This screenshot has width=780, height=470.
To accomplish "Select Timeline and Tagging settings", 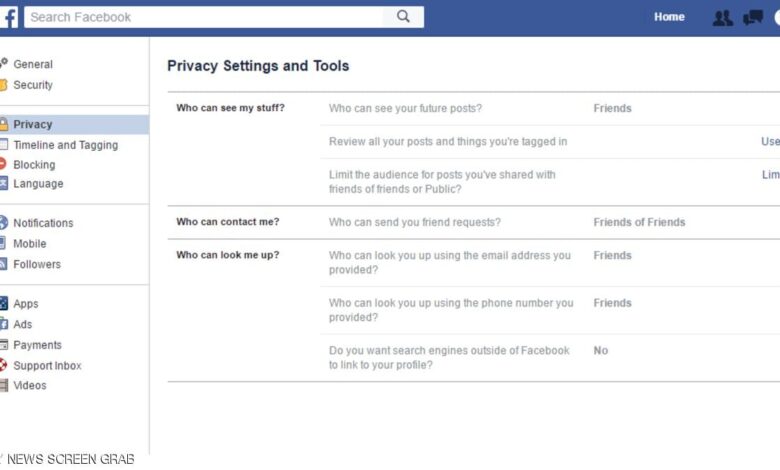I will [65, 145].
